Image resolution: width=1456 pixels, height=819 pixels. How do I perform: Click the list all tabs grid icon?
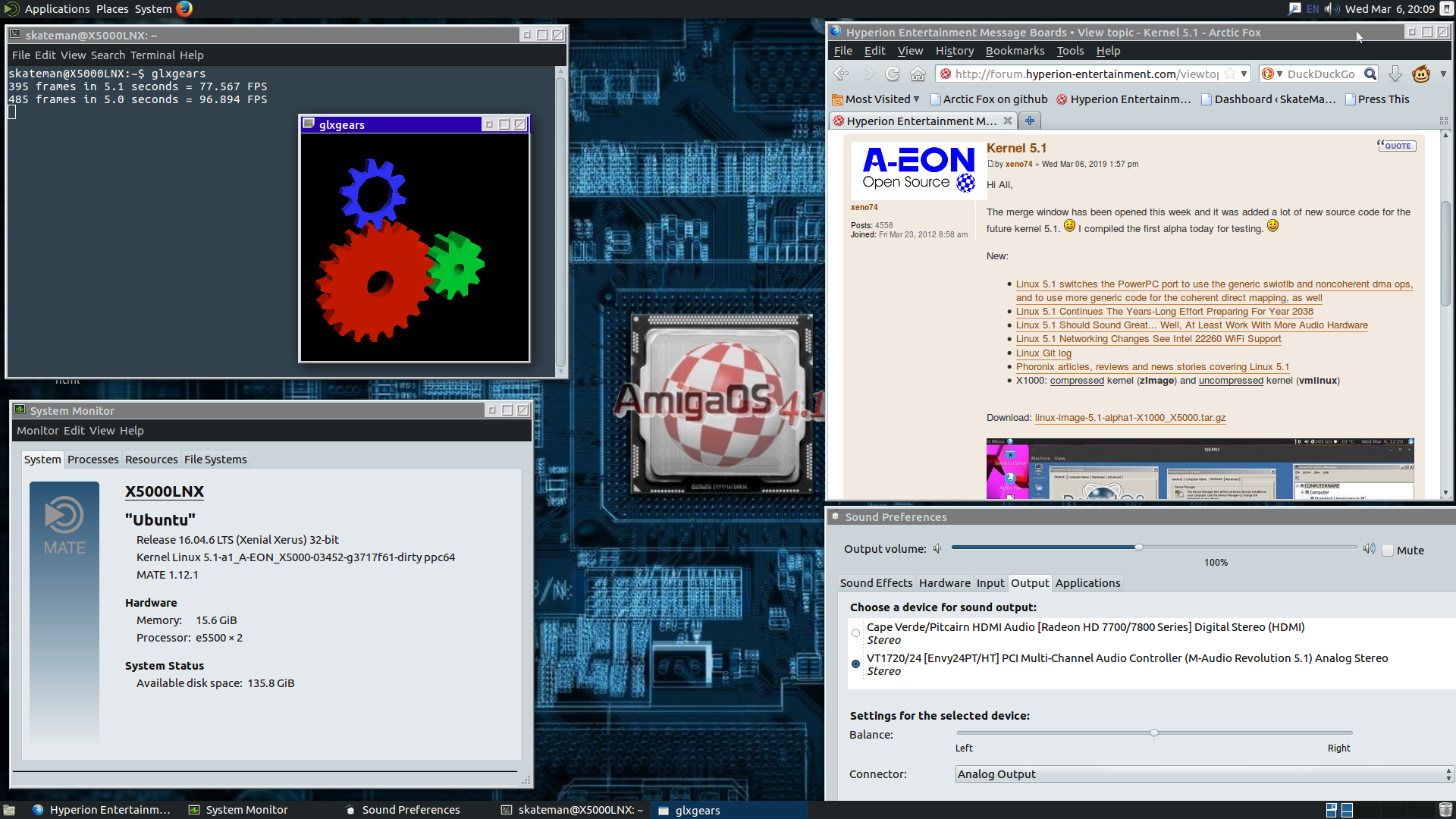pos(1443,121)
